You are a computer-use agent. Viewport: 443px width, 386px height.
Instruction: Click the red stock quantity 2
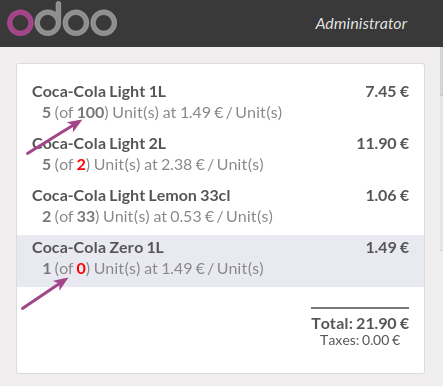(x=81, y=165)
